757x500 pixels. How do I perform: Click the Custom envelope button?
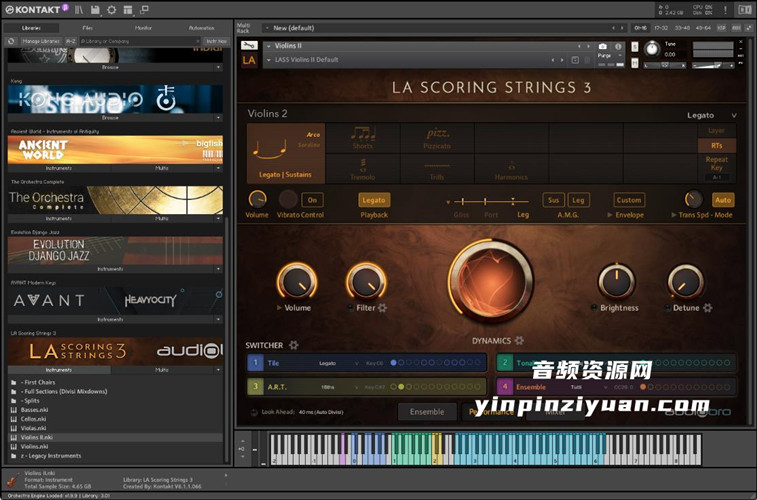coord(629,200)
